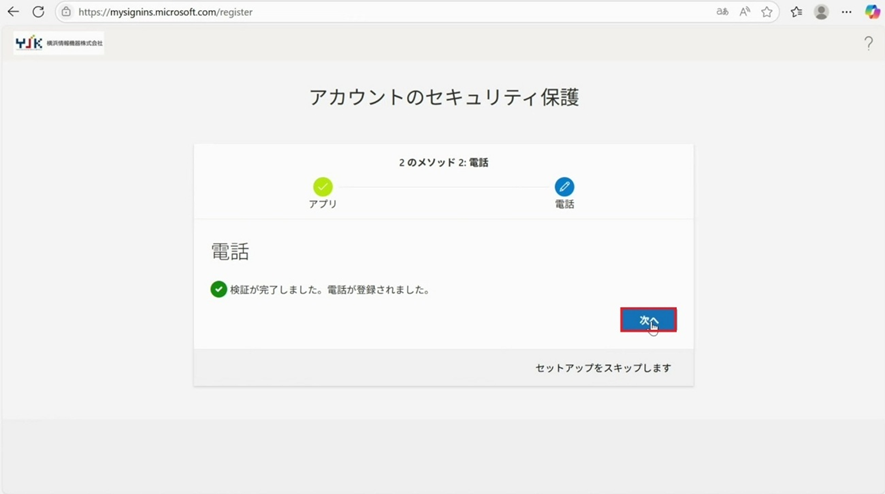Click the browser back arrow
Screen dimensions: 885x494
(x=13, y=12)
